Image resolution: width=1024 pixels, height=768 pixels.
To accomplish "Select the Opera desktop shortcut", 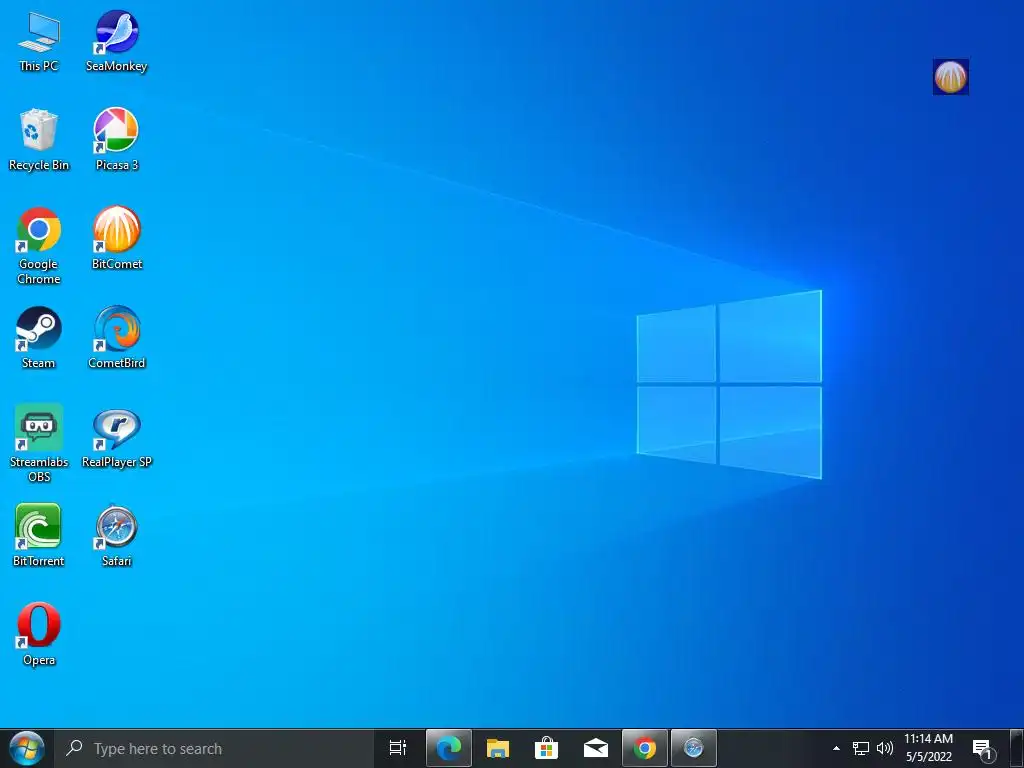I will pos(39,635).
